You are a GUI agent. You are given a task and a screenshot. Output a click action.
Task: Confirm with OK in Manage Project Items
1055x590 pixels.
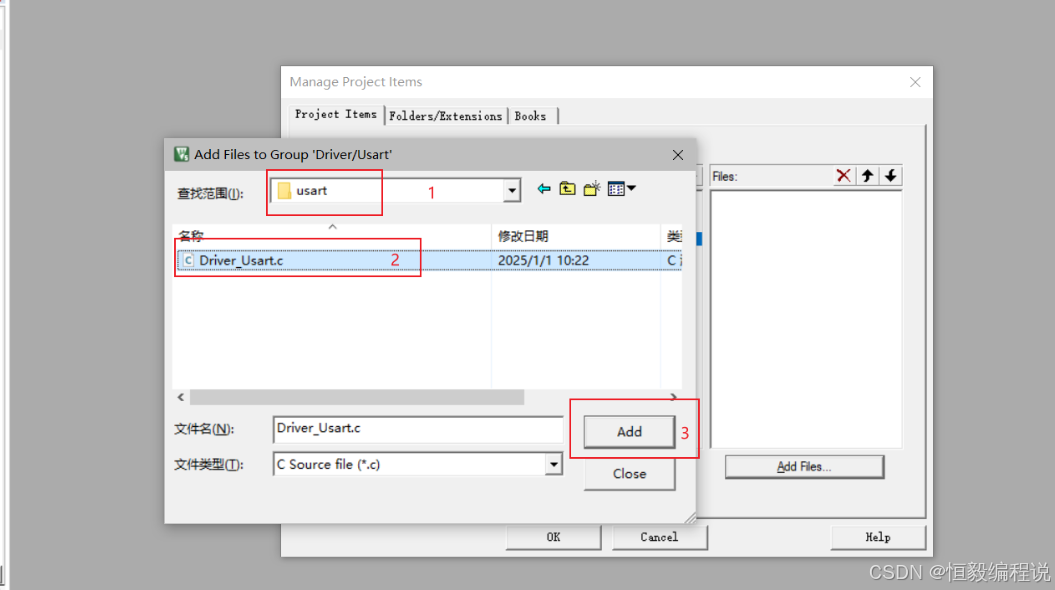(553, 537)
